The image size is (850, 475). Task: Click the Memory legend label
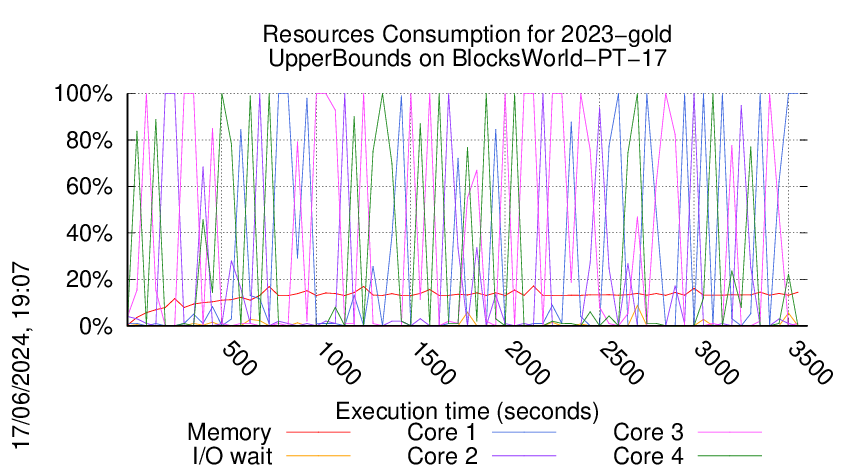(x=229, y=433)
